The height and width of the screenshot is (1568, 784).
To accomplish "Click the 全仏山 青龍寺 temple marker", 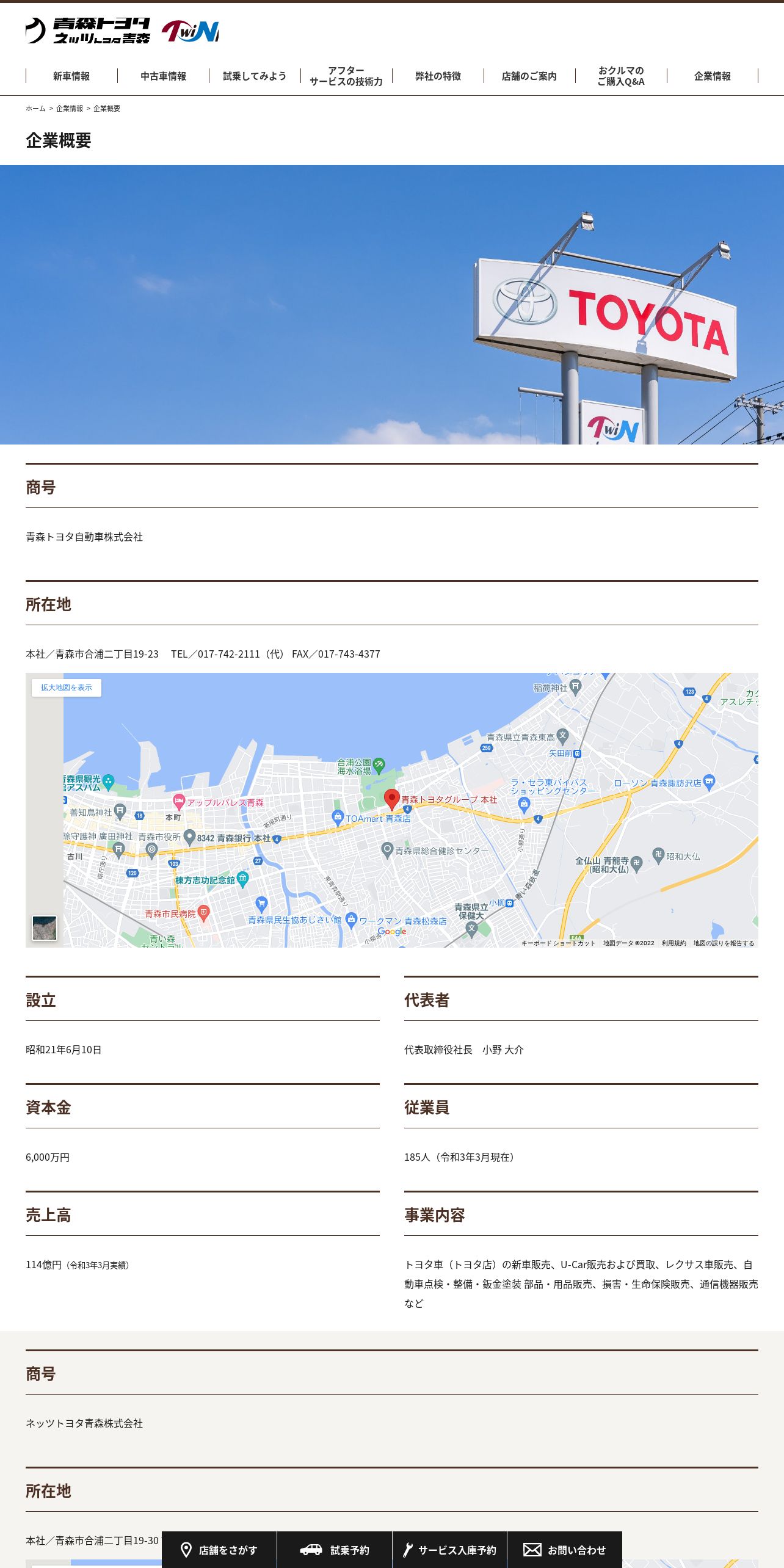I will click(636, 863).
